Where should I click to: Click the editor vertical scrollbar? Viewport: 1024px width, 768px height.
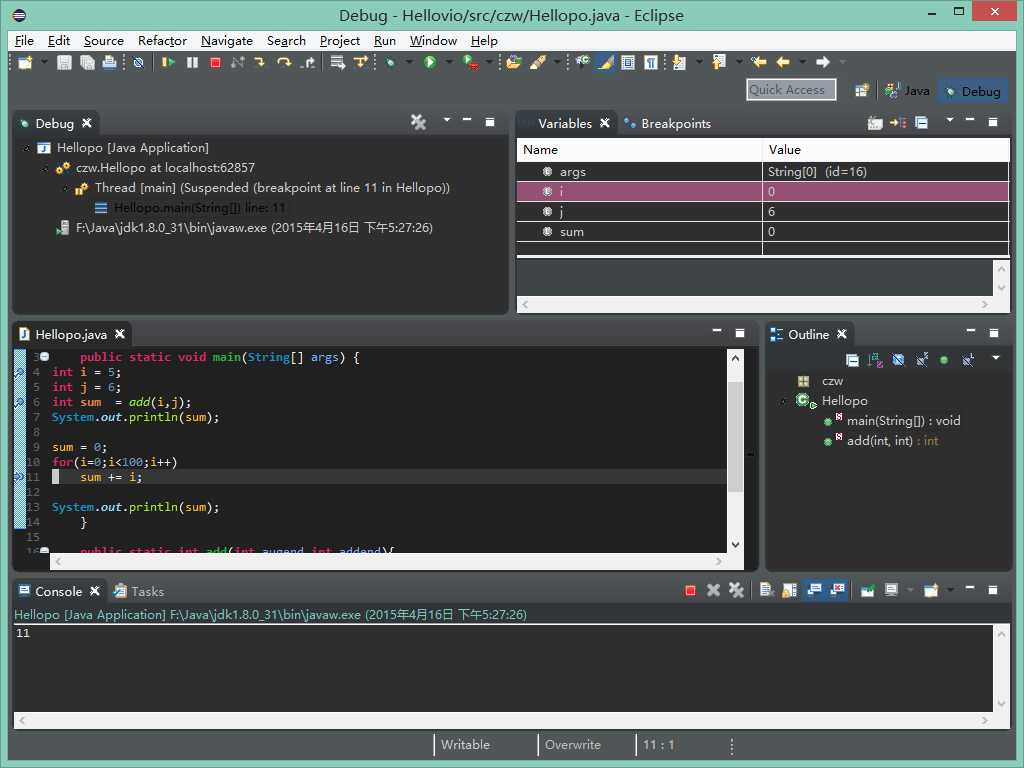coord(735,451)
